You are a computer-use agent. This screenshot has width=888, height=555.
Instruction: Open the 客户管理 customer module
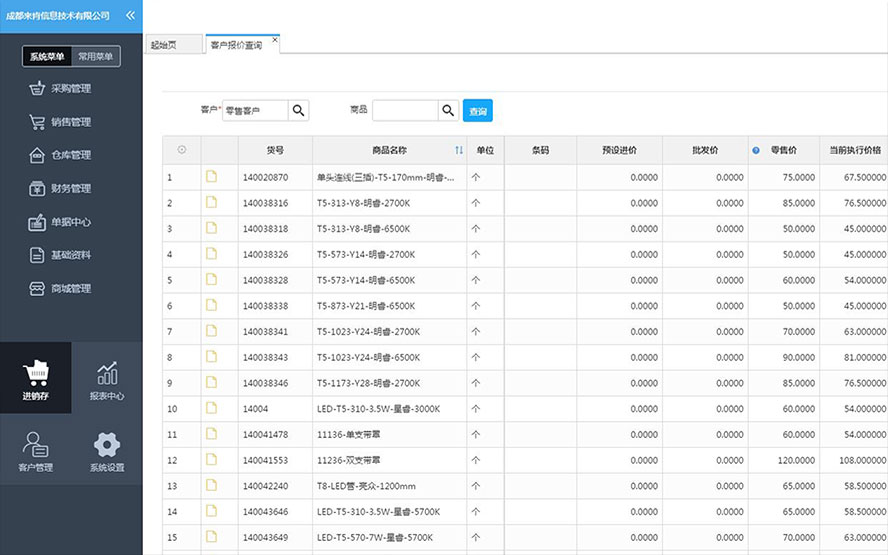(36, 451)
